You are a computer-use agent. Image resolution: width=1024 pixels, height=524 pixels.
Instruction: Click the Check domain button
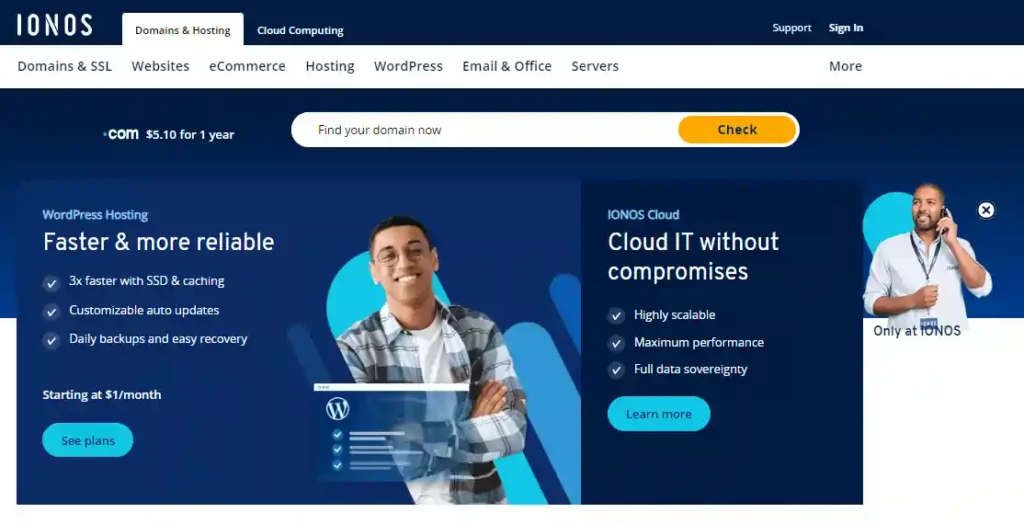737,129
